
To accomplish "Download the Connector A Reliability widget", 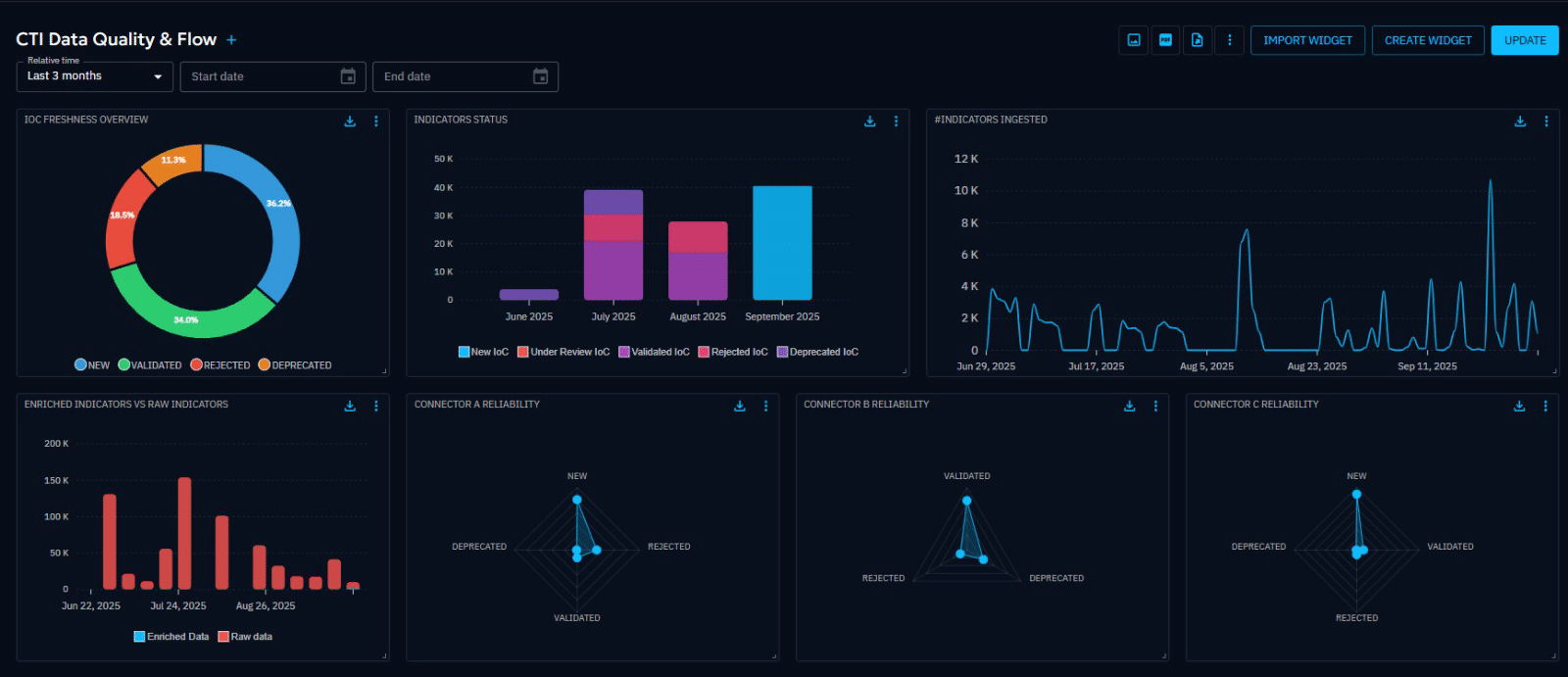I will tap(740, 406).
